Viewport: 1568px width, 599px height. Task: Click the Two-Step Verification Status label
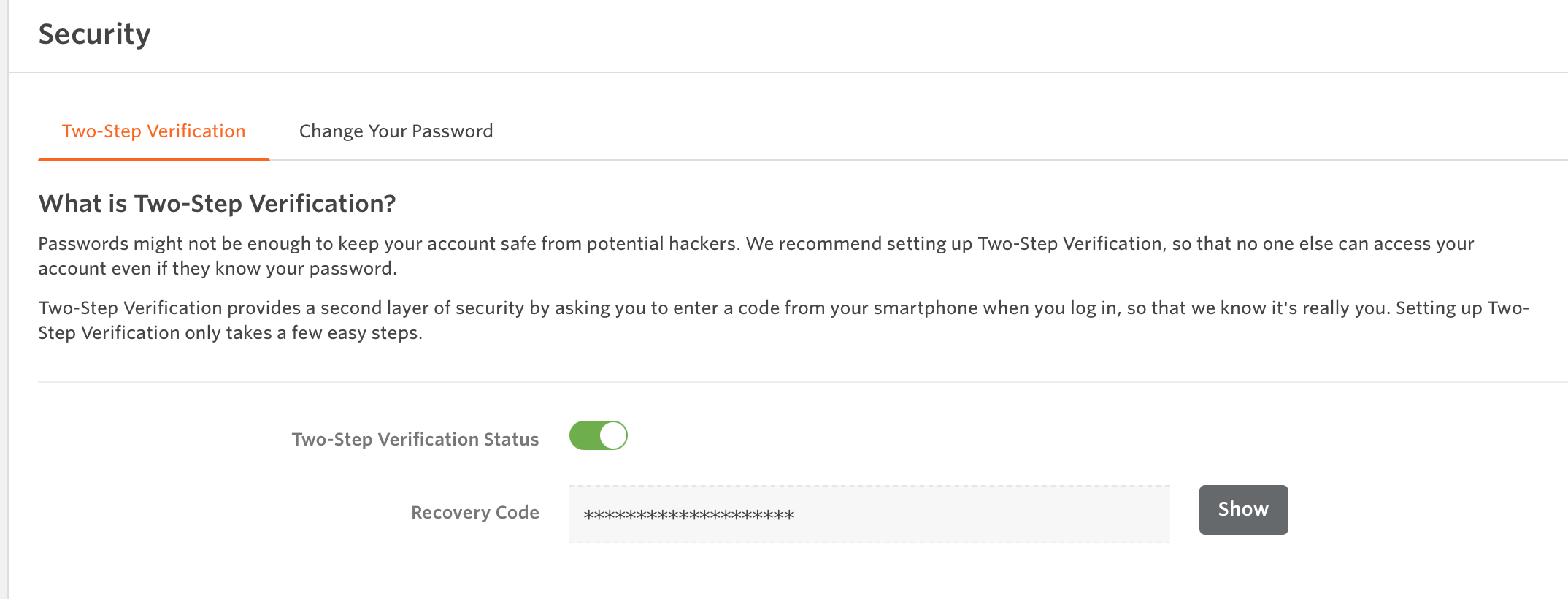point(415,438)
